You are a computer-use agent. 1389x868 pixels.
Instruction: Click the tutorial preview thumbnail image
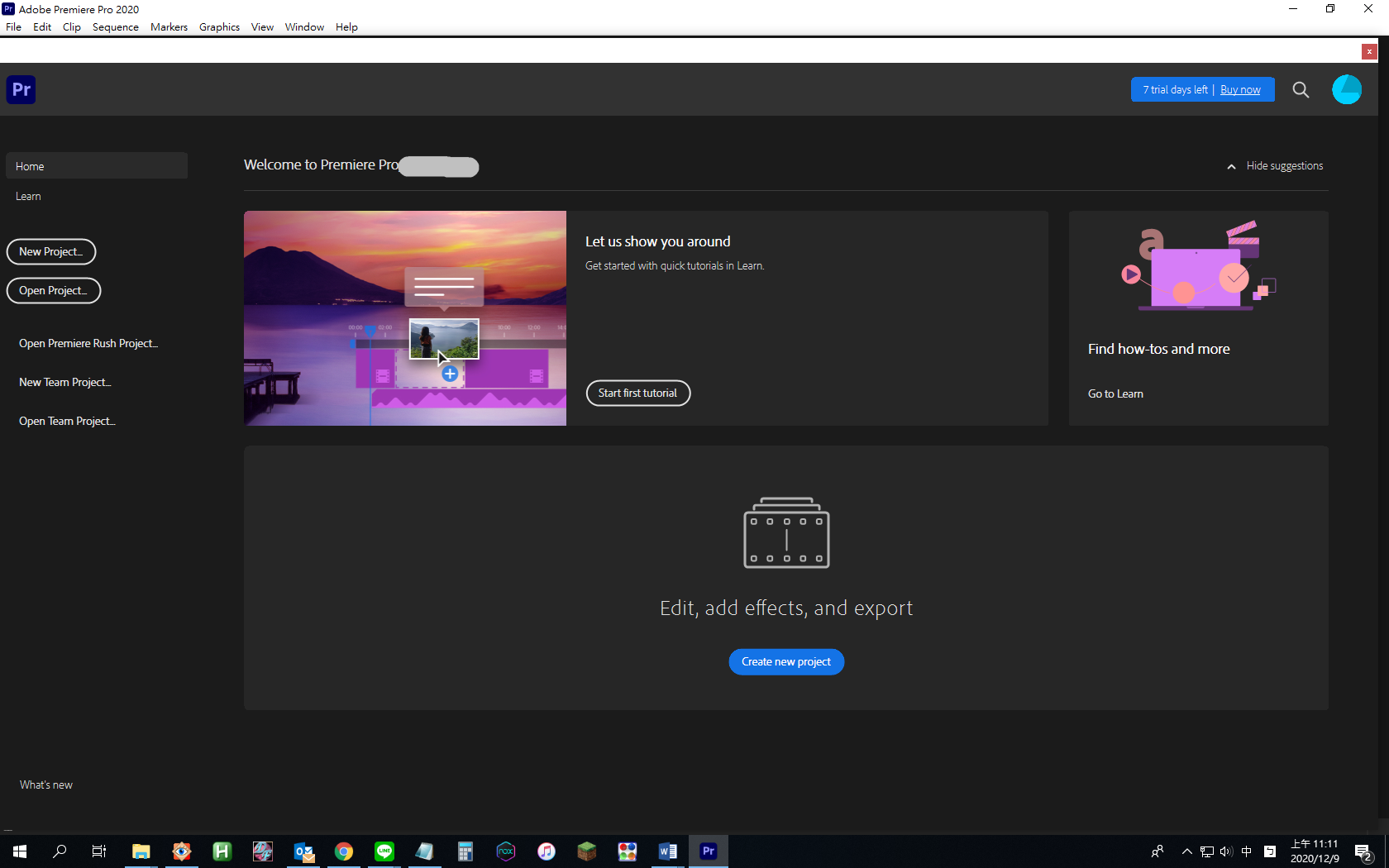pos(405,318)
